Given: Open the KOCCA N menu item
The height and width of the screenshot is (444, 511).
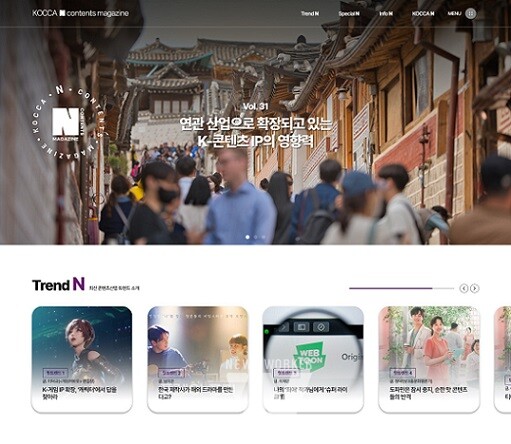Looking at the screenshot, I should point(423,14).
